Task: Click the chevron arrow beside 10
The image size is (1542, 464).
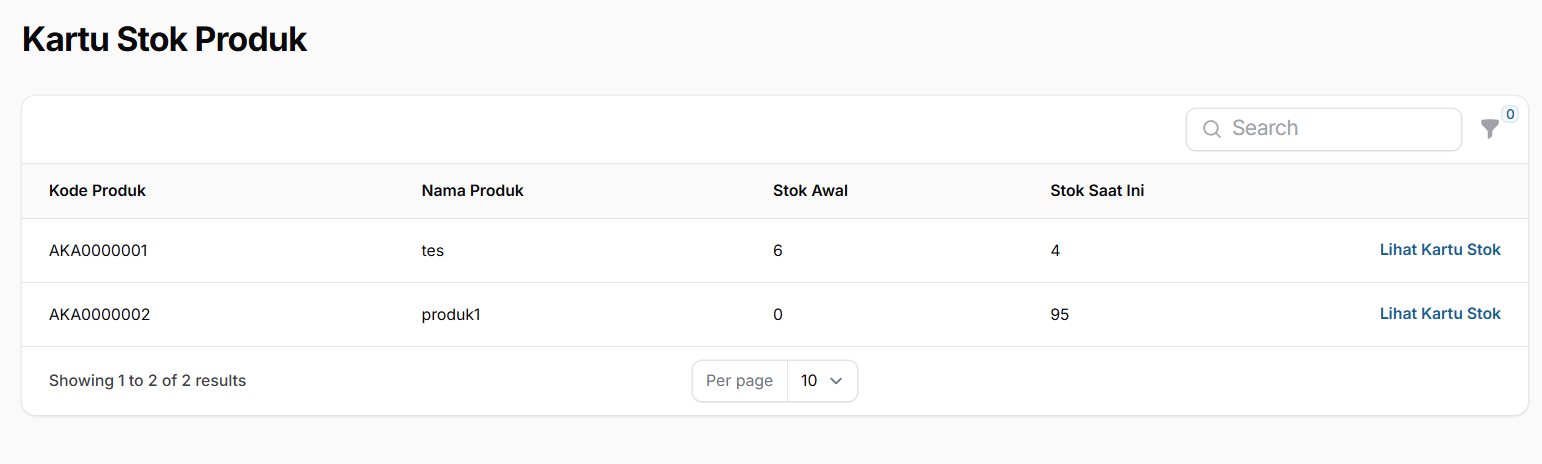Action: click(x=837, y=381)
